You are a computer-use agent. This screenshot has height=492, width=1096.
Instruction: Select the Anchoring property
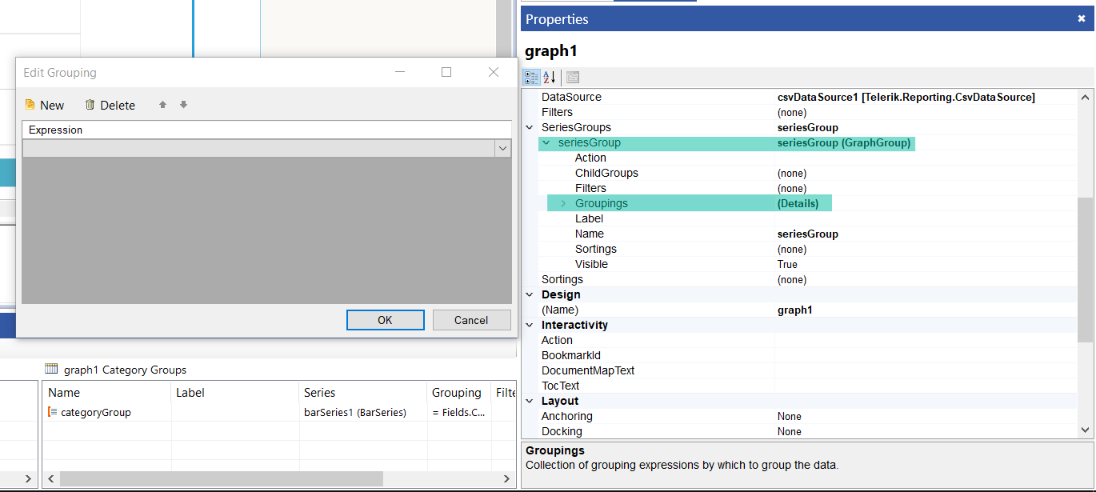click(x=567, y=417)
